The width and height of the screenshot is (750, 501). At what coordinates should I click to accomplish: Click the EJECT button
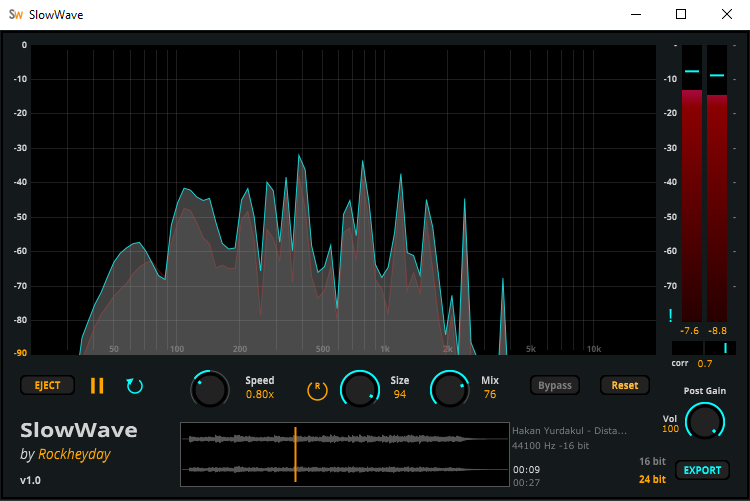[x=47, y=385]
